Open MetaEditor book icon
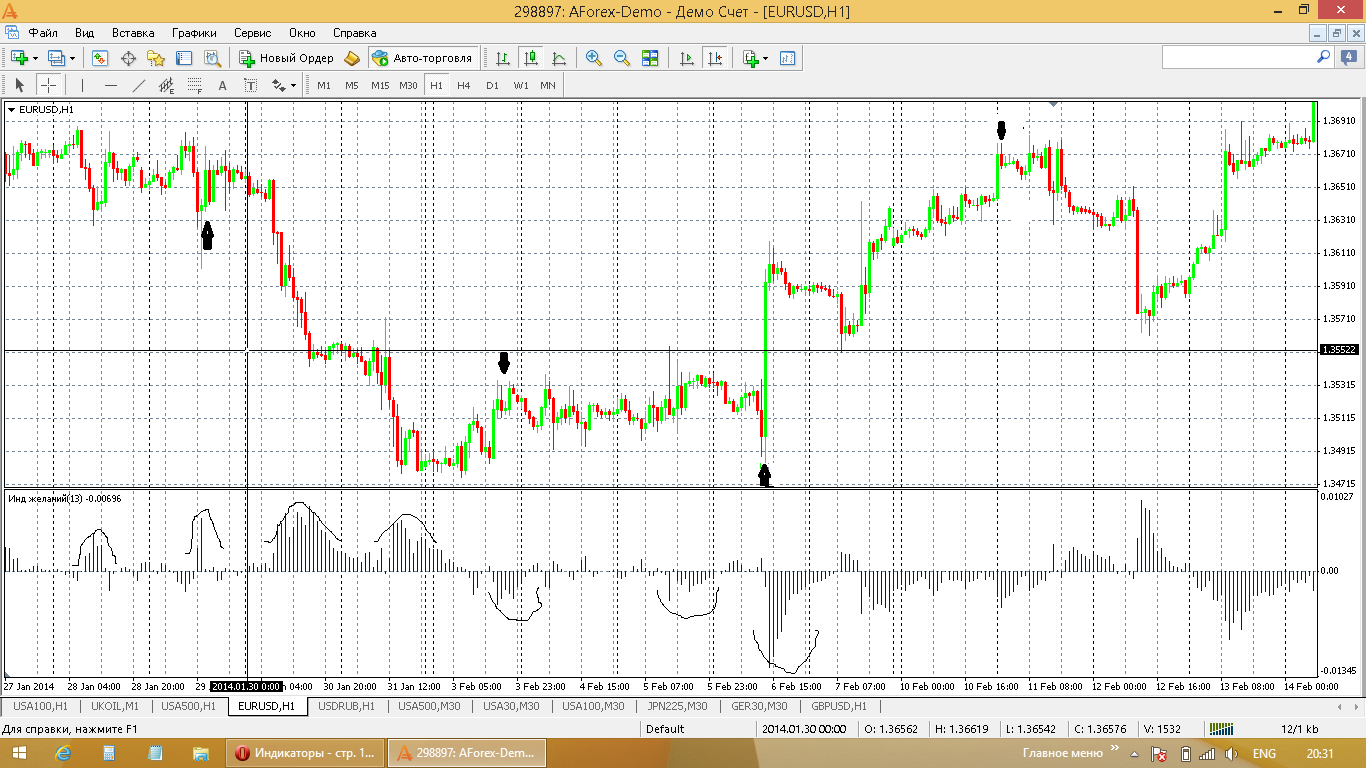The height and width of the screenshot is (768, 1366). pos(352,58)
